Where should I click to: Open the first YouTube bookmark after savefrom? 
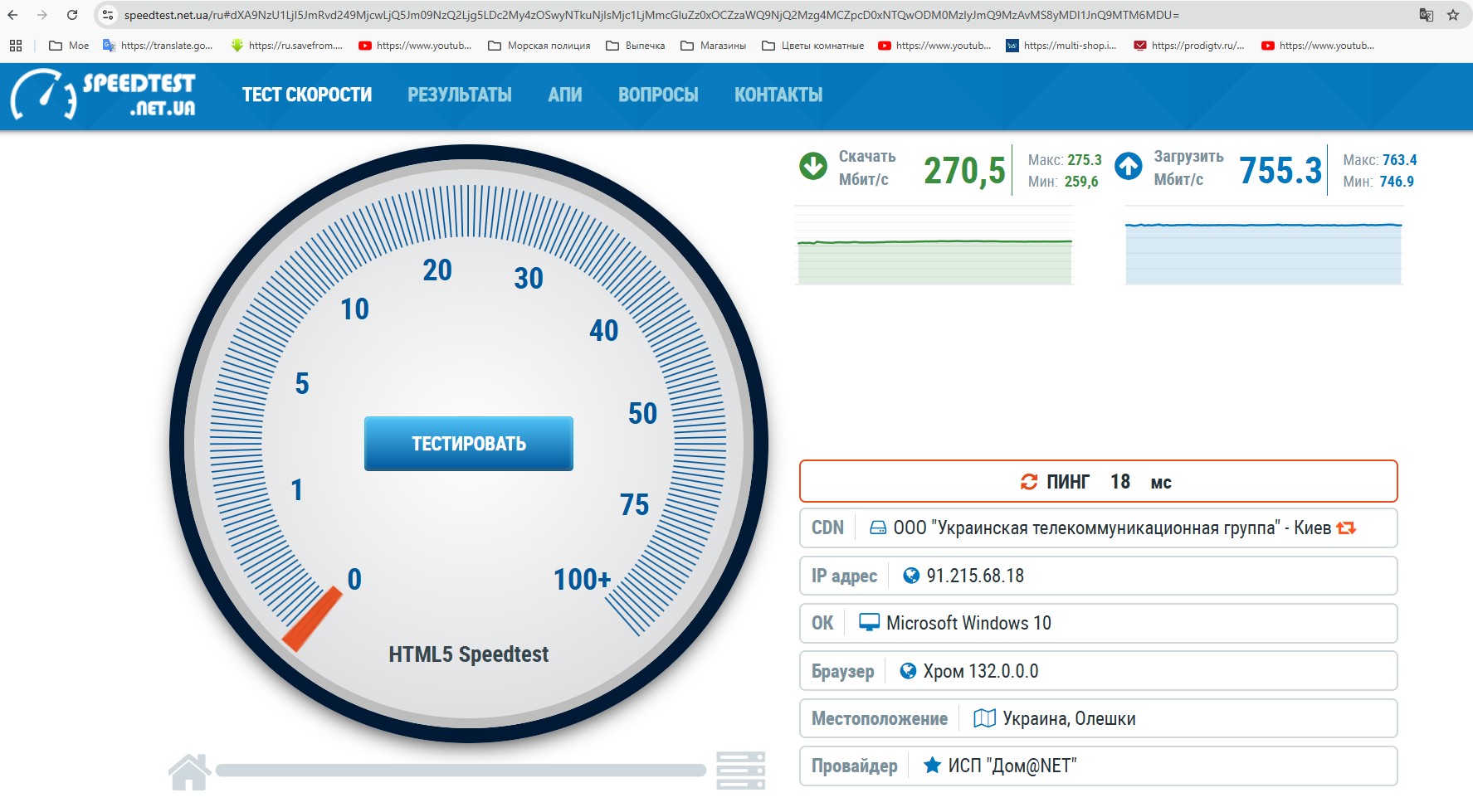point(415,46)
